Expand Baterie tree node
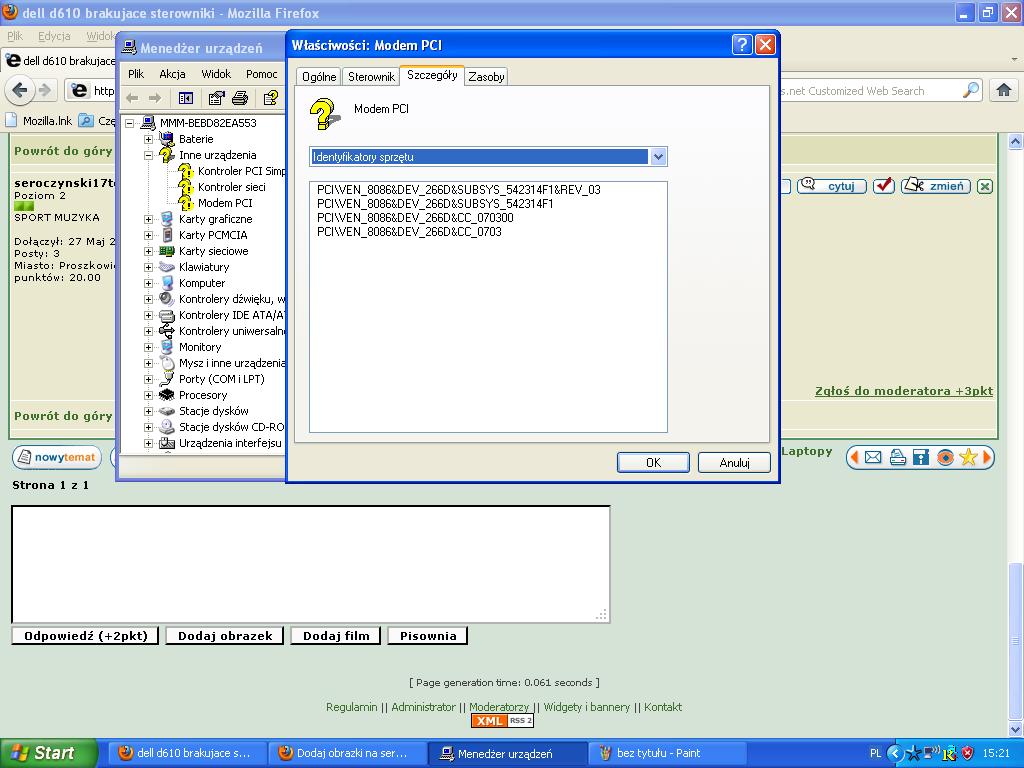This screenshot has width=1024, height=768. tap(148, 139)
